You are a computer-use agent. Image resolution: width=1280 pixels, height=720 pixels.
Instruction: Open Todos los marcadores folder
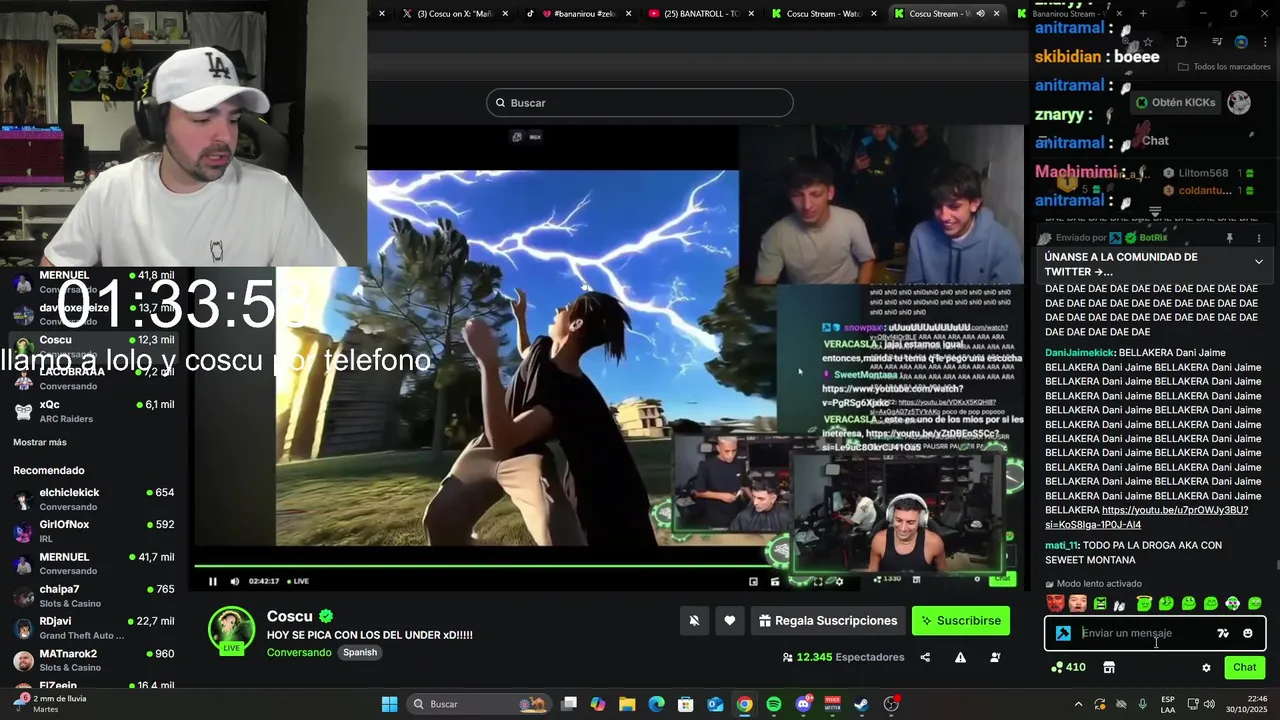tap(1224, 67)
